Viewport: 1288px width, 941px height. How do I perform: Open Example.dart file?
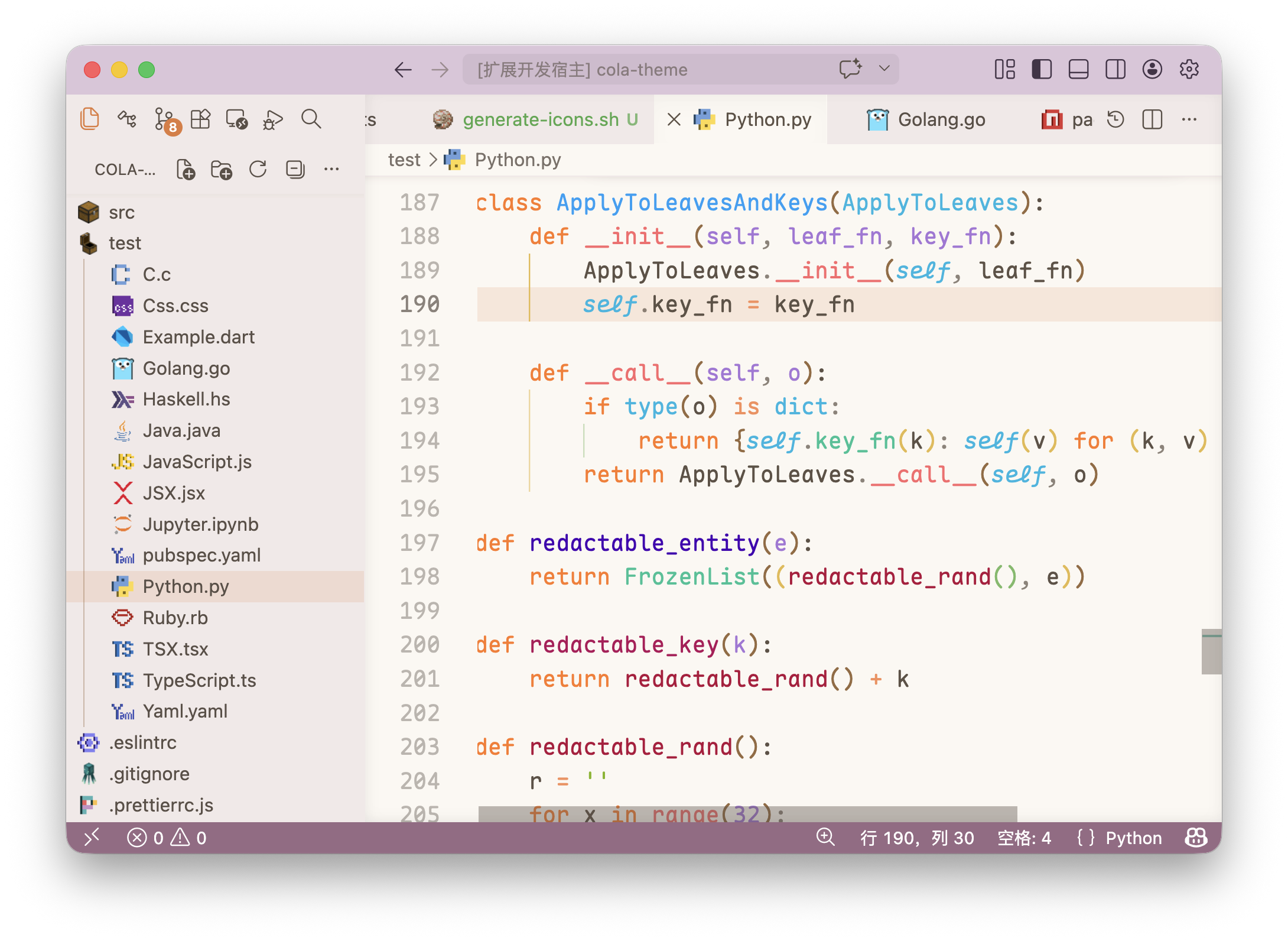tap(216, 337)
